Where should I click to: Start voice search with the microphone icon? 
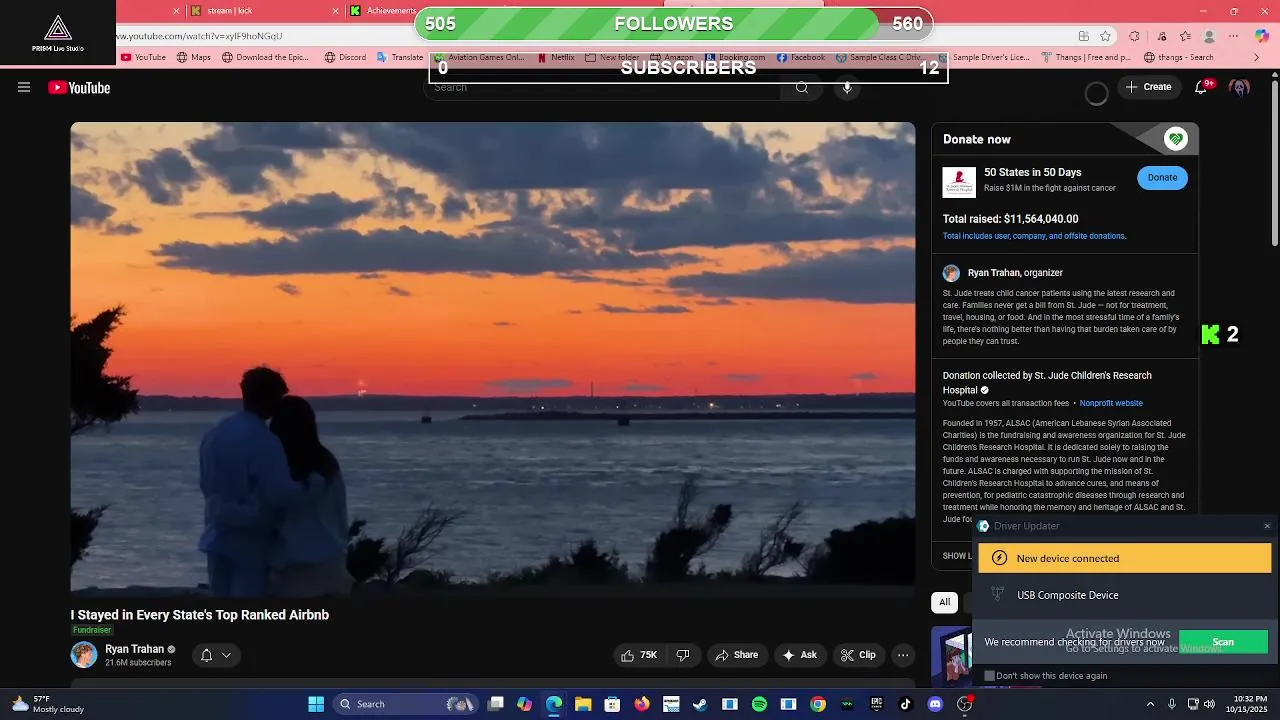[x=847, y=88]
